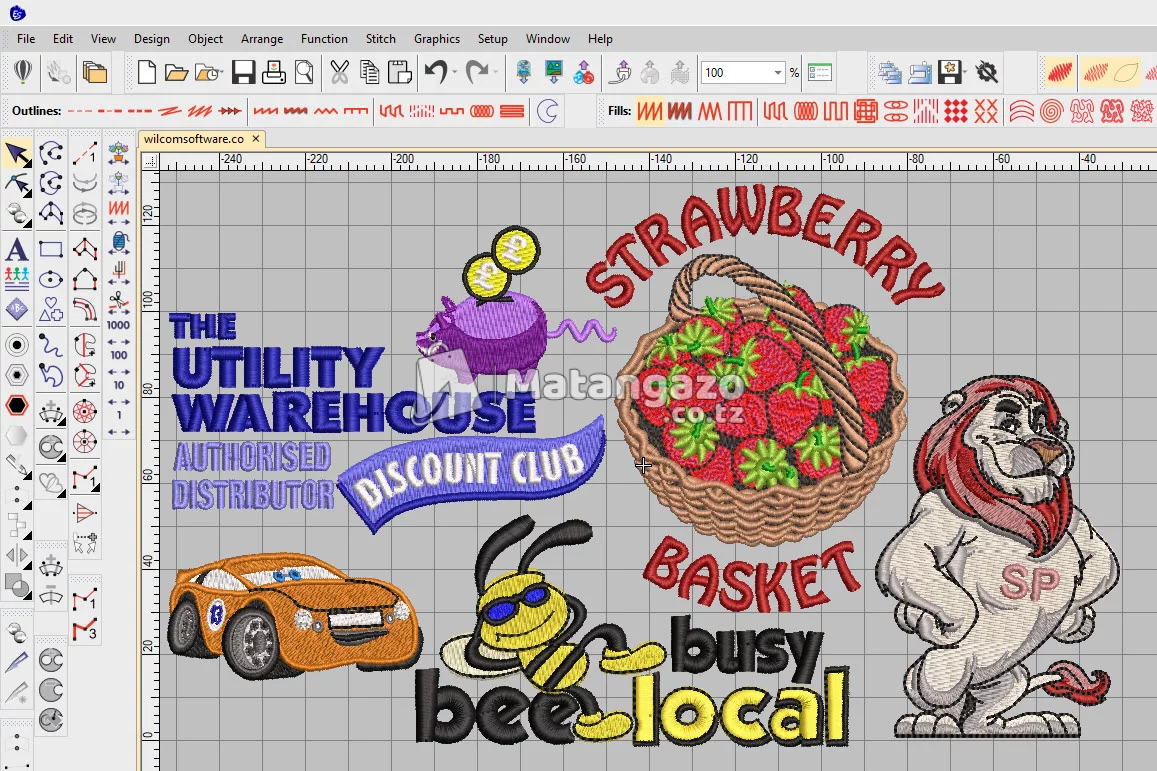This screenshot has height=771, width=1157.
Task: Select the Ellipse digitizing tool
Action: coord(49,278)
